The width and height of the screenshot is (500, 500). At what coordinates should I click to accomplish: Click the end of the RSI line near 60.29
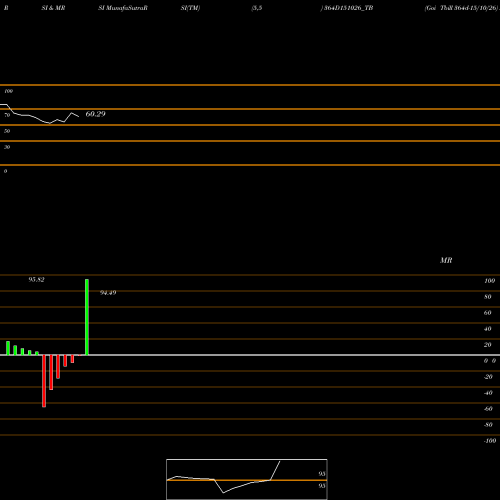tap(79, 116)
